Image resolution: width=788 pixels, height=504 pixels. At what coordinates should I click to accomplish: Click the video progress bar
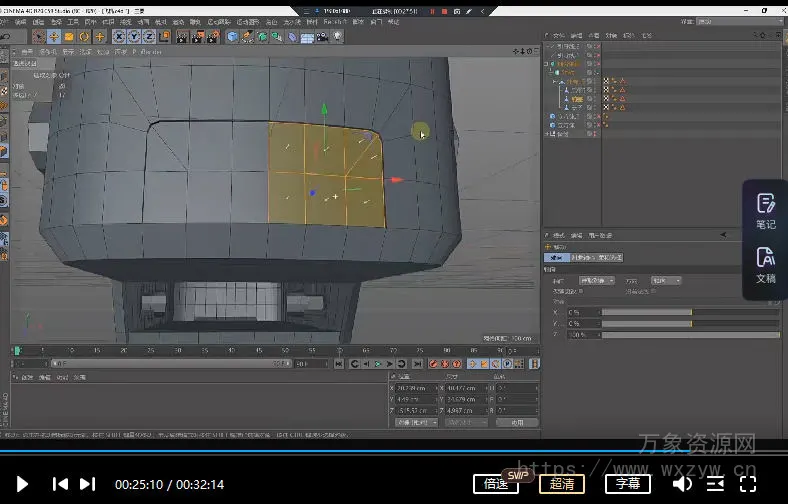coord(394,451)
